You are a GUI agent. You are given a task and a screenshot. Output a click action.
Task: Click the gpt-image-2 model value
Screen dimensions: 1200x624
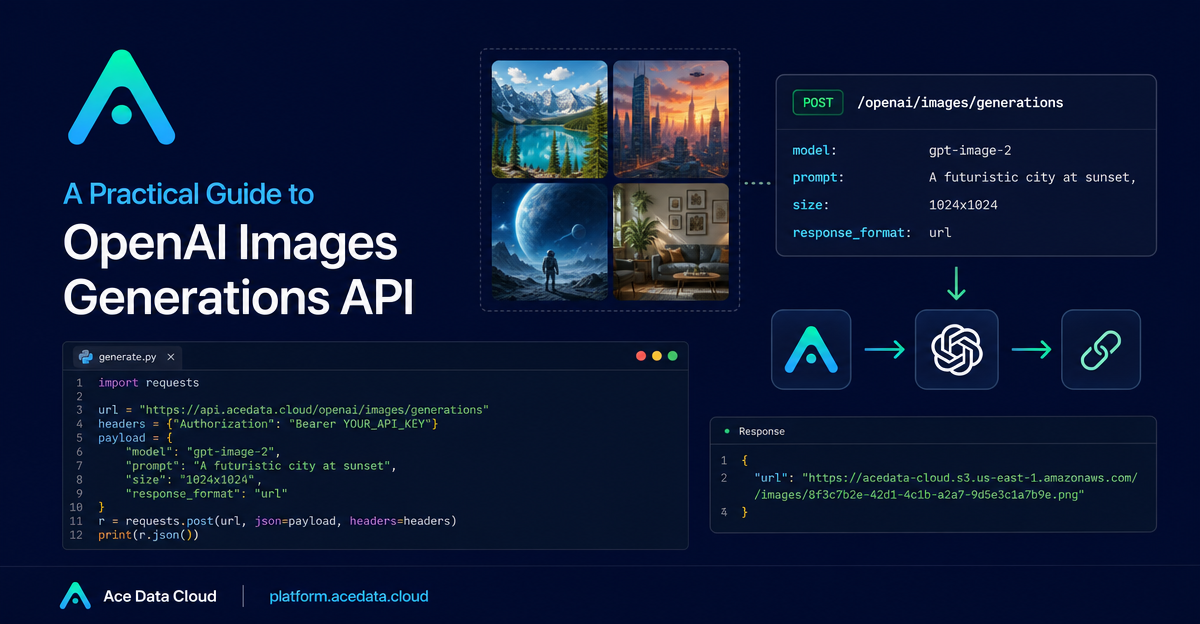(970, 150)
